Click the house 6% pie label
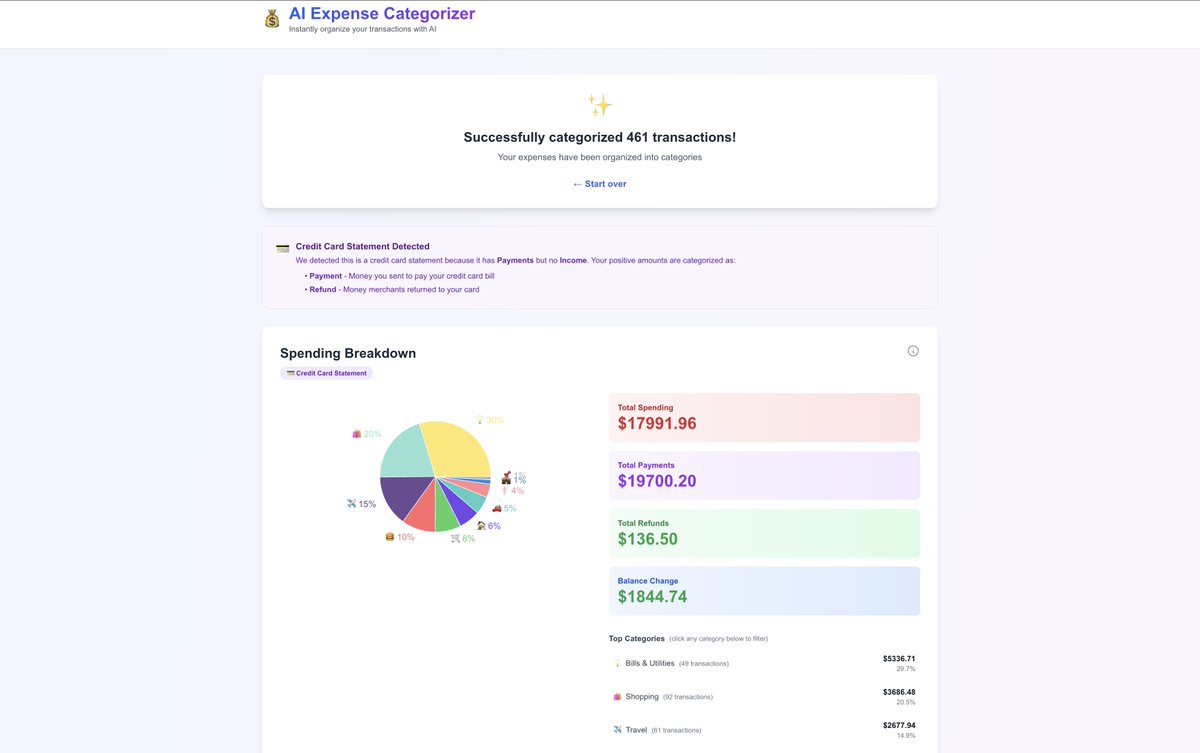1200x753 pixels. (489, 526)
